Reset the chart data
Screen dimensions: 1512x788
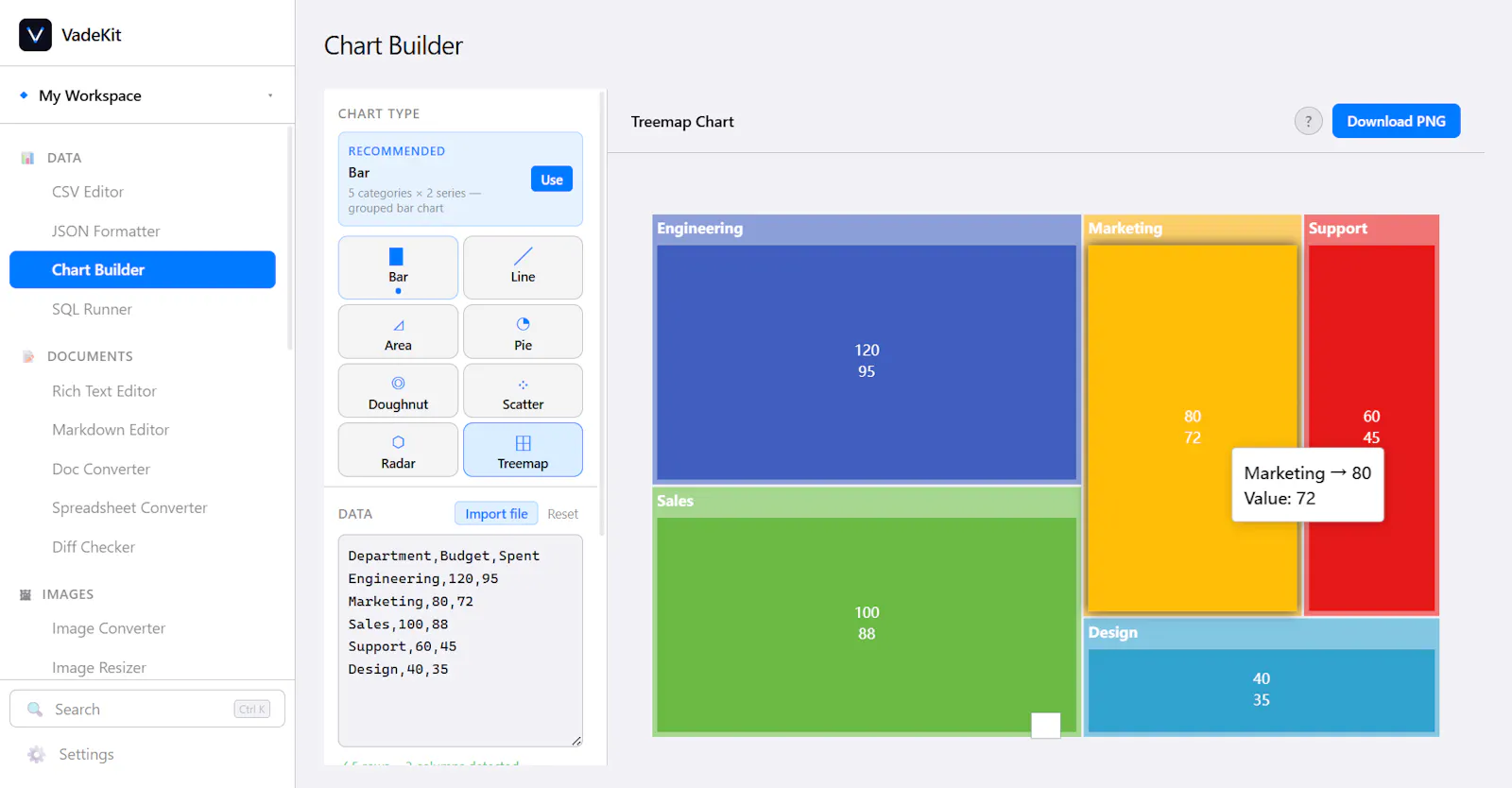[x=562, y=514]
